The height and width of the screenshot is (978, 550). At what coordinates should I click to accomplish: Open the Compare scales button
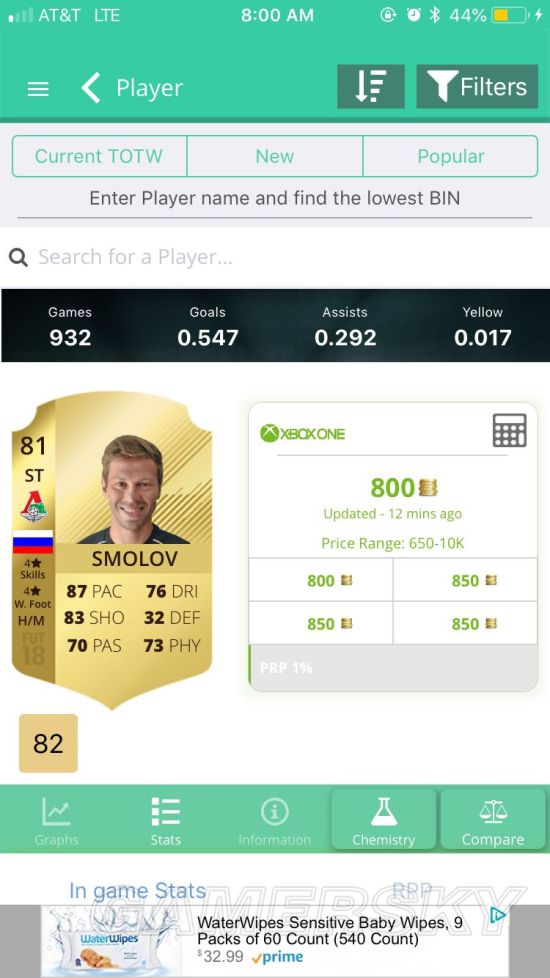point(493,820)
